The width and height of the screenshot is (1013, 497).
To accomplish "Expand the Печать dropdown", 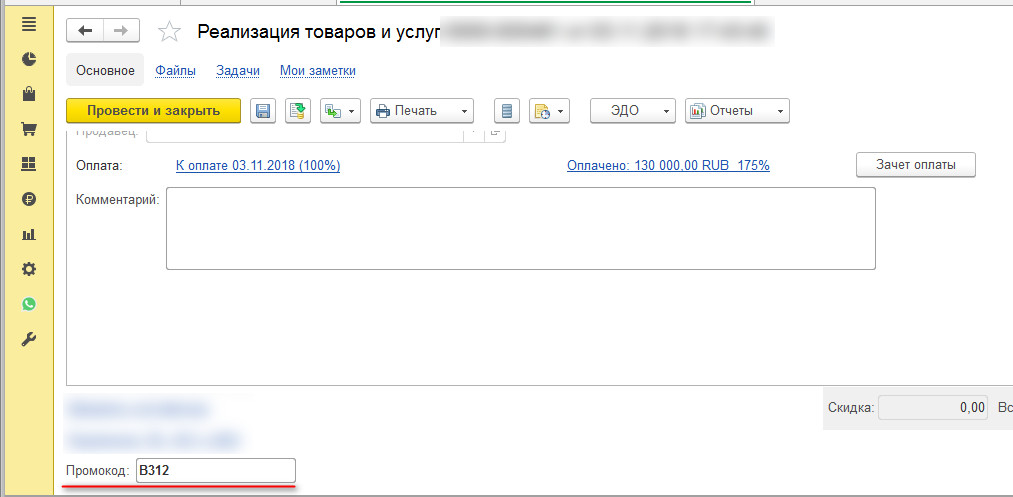I will [x=421, y=111].
